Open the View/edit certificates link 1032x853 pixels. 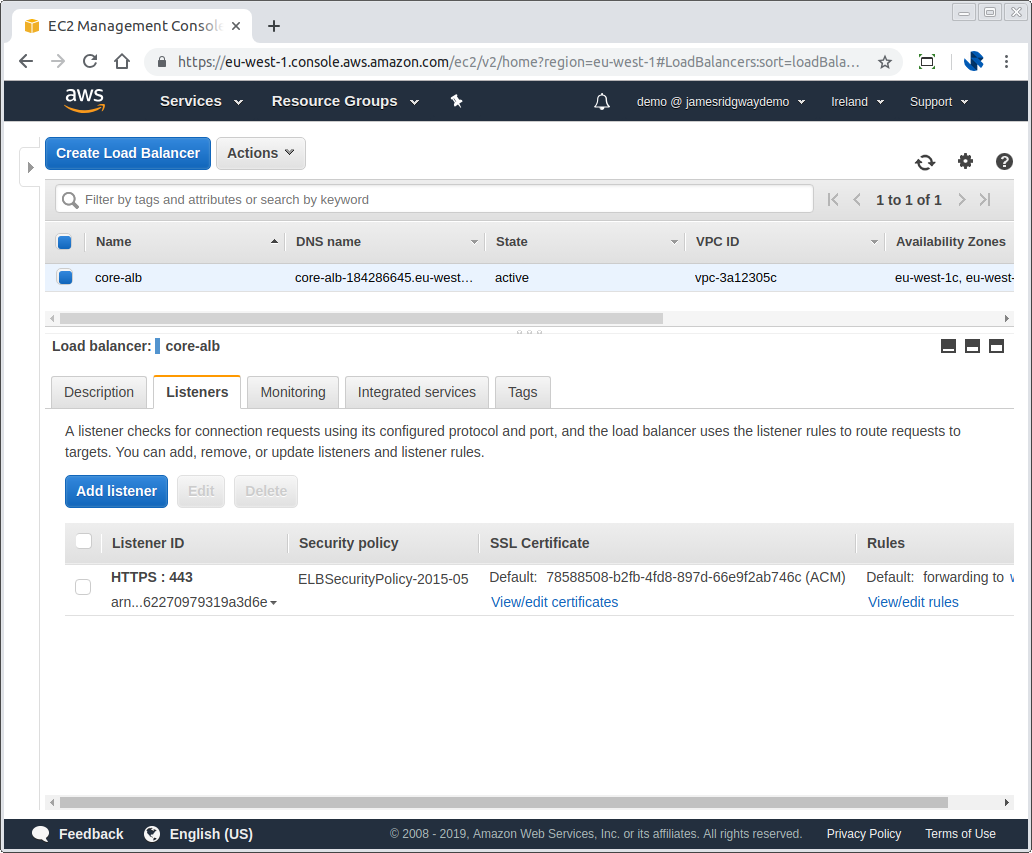pyautogui.click(x=554, y=602)
